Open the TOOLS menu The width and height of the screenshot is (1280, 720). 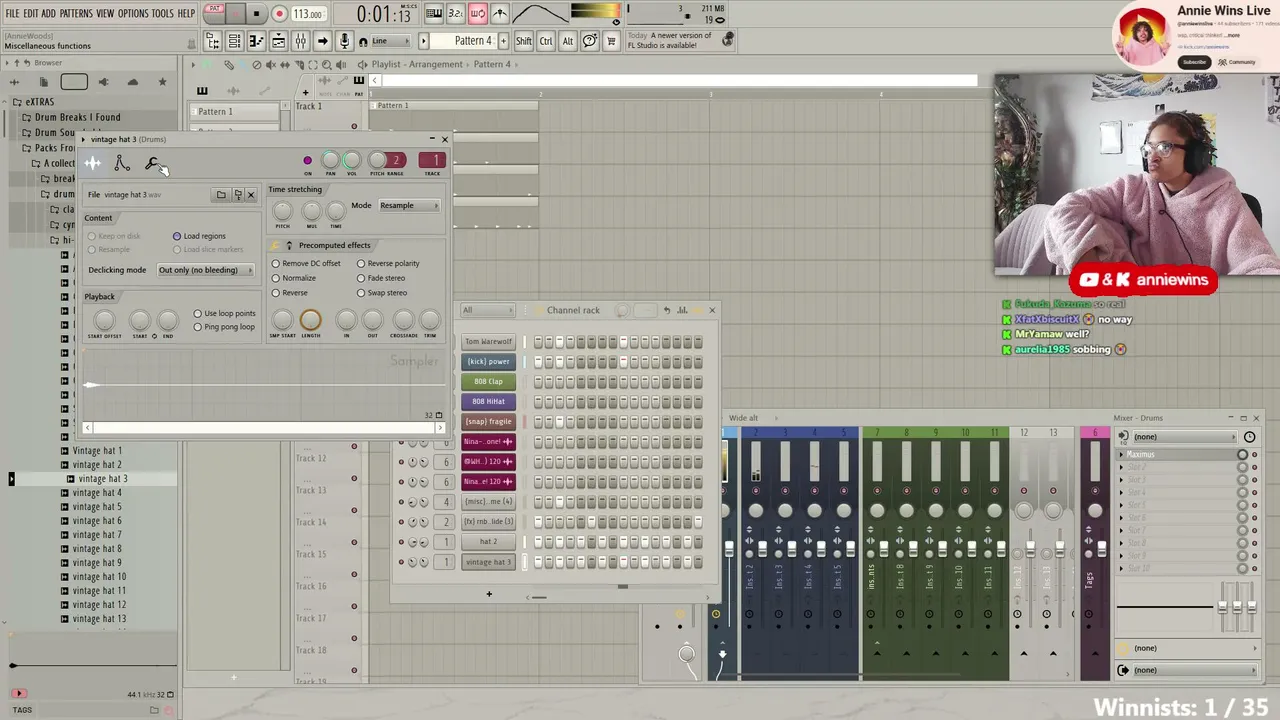coord(163,14)
